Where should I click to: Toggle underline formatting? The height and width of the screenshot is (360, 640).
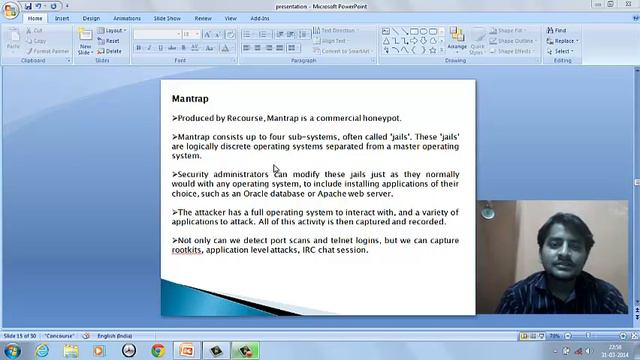coord(160,48)
